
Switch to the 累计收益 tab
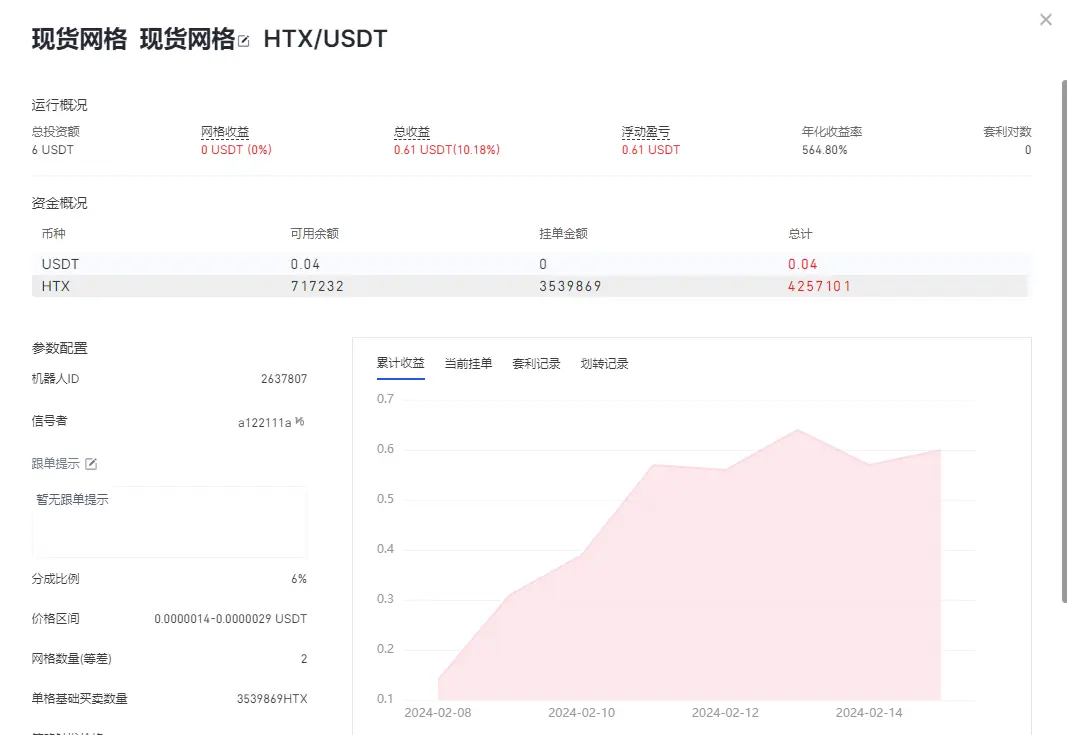[401, 363]
